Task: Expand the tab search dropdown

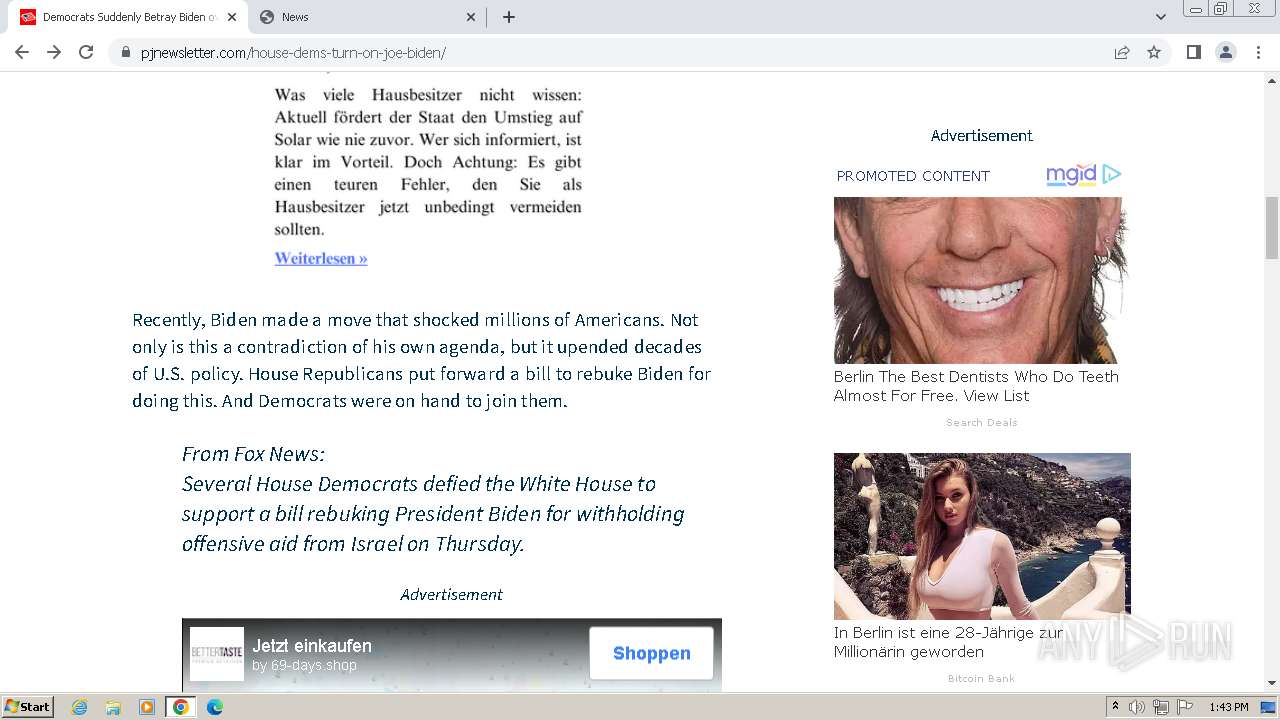Action: pos(1161,17)
